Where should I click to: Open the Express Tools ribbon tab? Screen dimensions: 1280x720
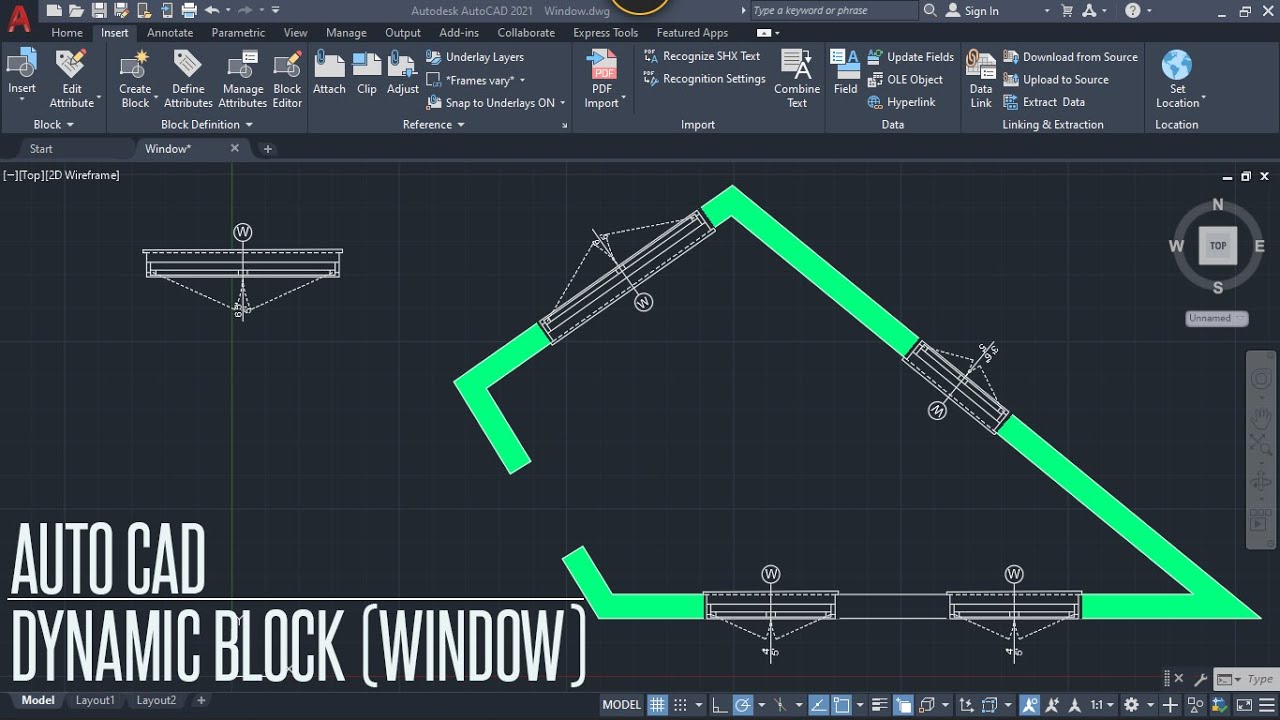coord(605,33)
